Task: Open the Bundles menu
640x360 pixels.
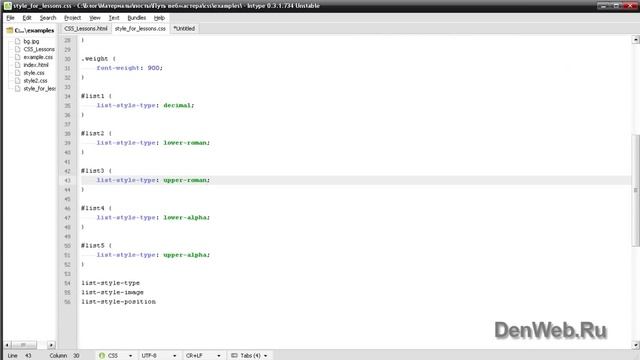Action: (x=137, y=18)
